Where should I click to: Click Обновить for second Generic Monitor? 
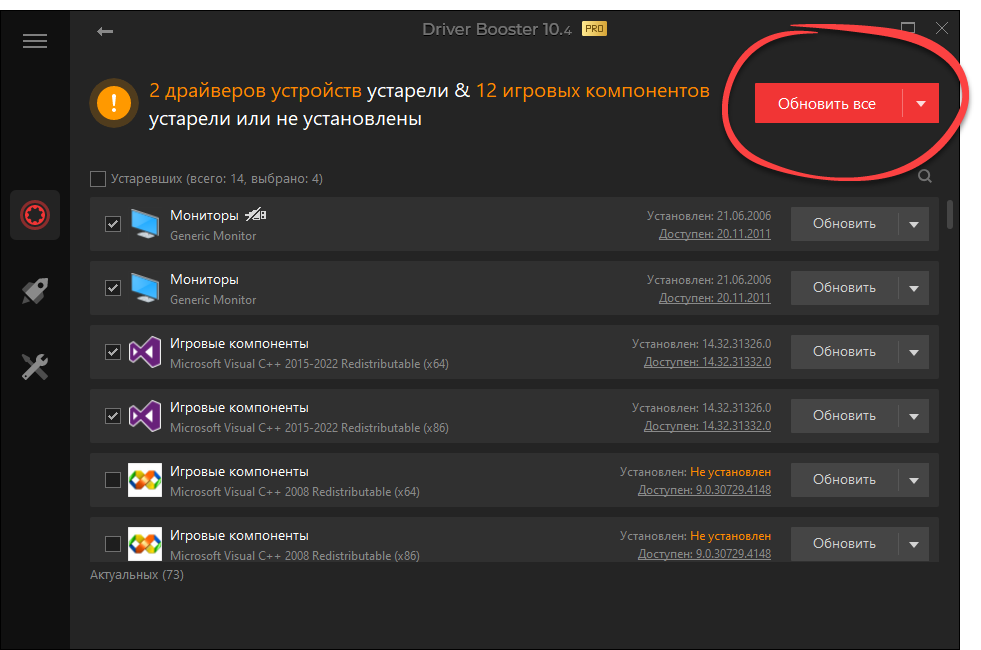click(845, 288)
